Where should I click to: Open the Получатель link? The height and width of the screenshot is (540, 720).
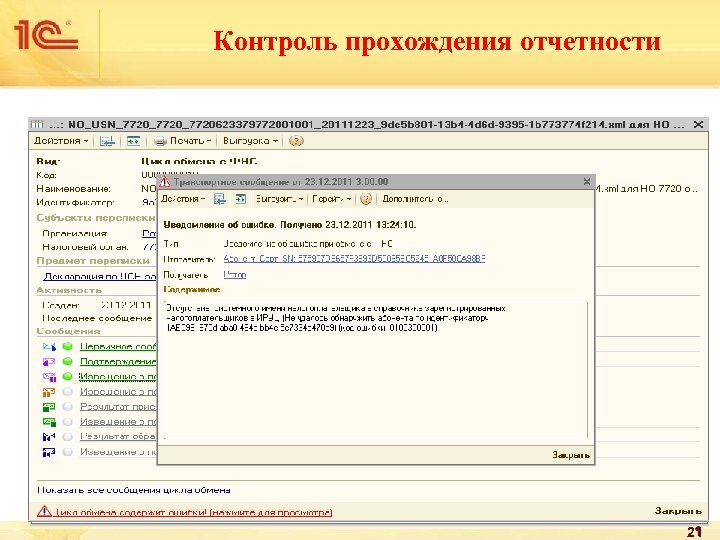(235, 275)
